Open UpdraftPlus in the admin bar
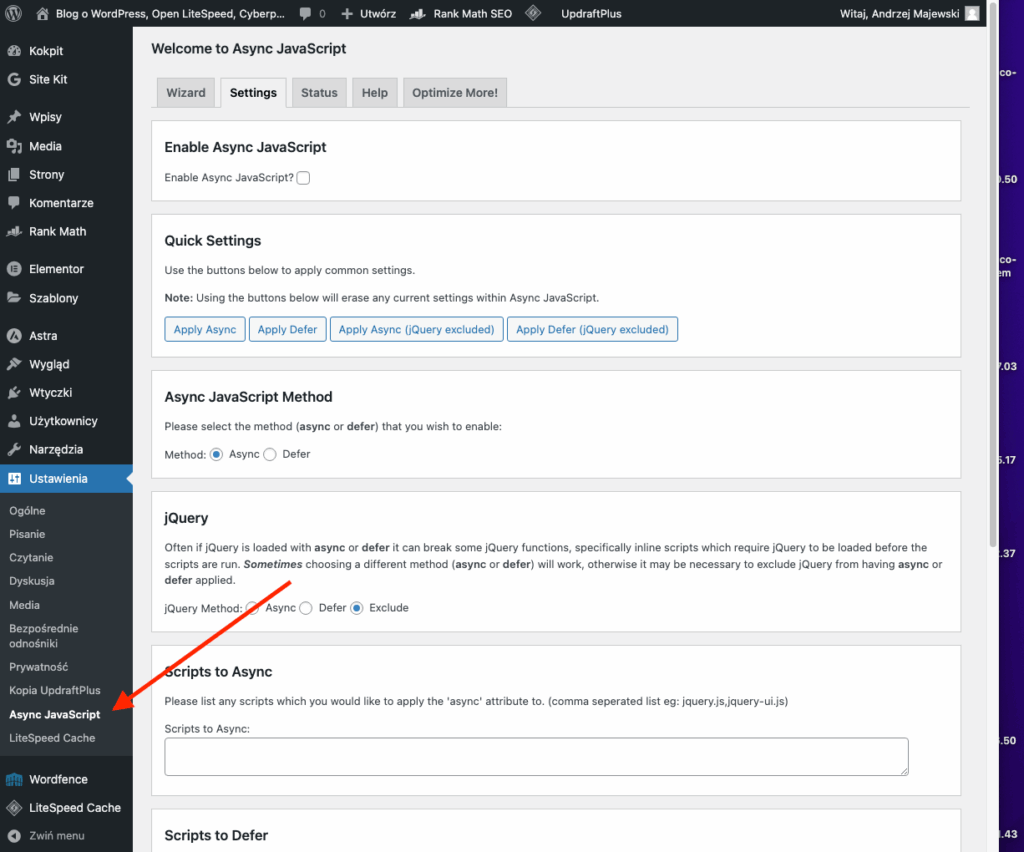 click(591, 14)
